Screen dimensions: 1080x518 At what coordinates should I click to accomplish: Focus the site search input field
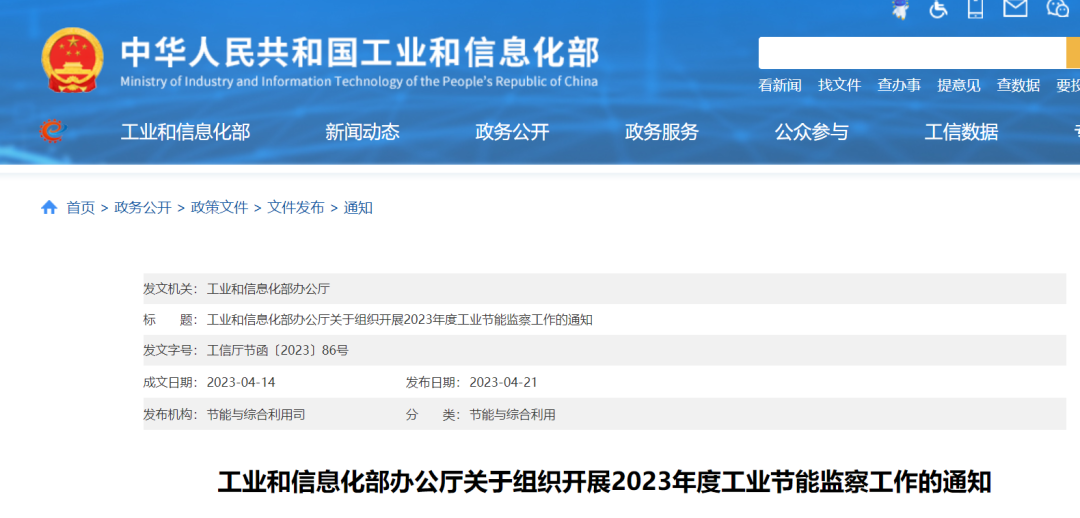(x=912, y=53)
